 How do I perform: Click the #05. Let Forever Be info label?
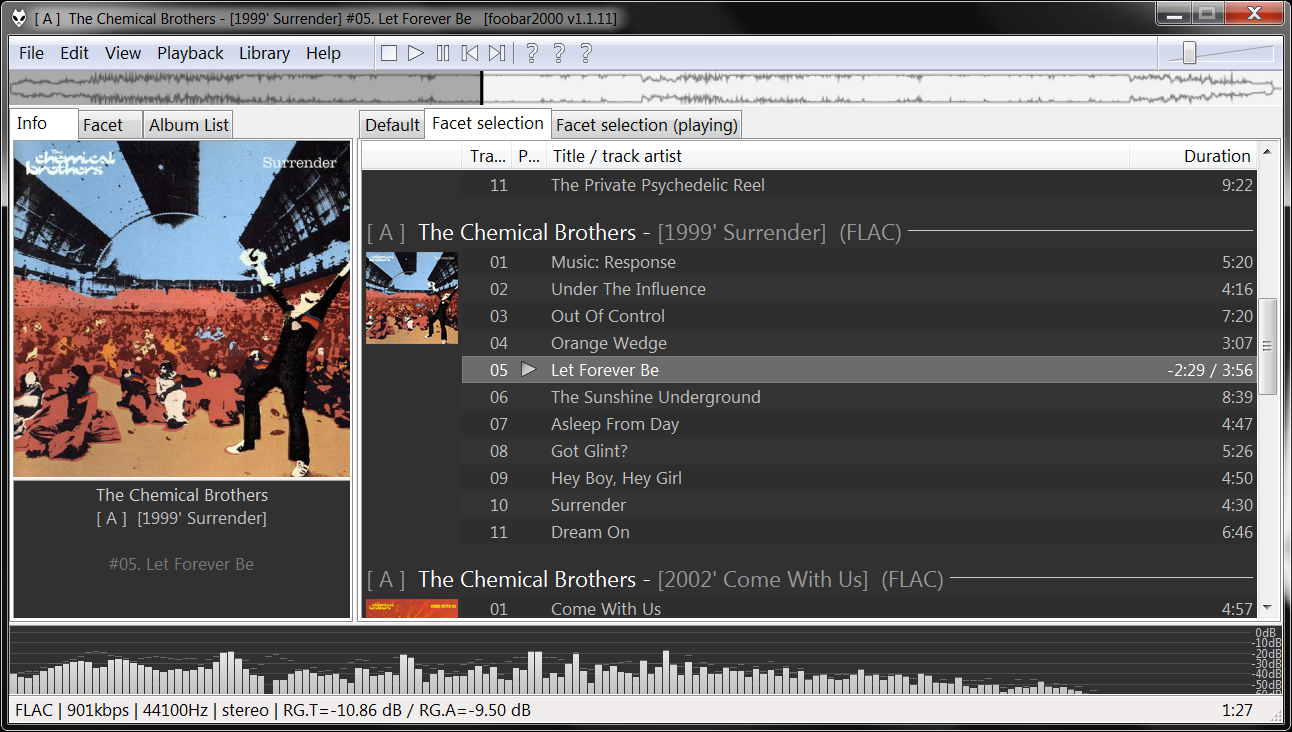click(x=182, y=564)
